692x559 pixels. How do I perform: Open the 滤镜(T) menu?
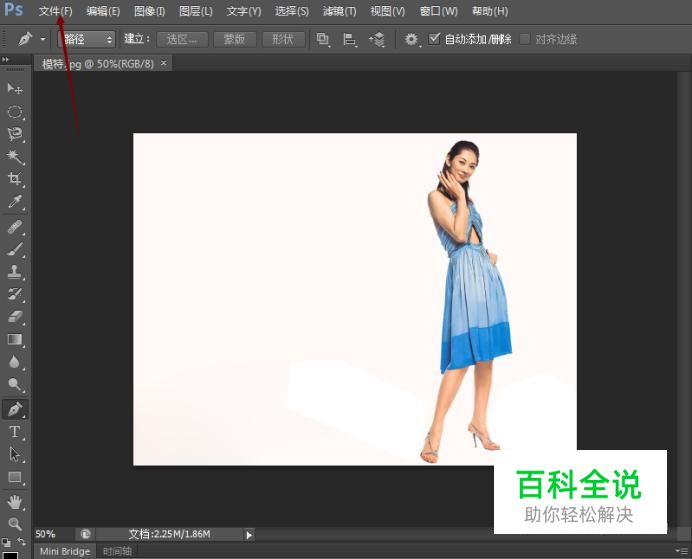click(x=339, y=11)
